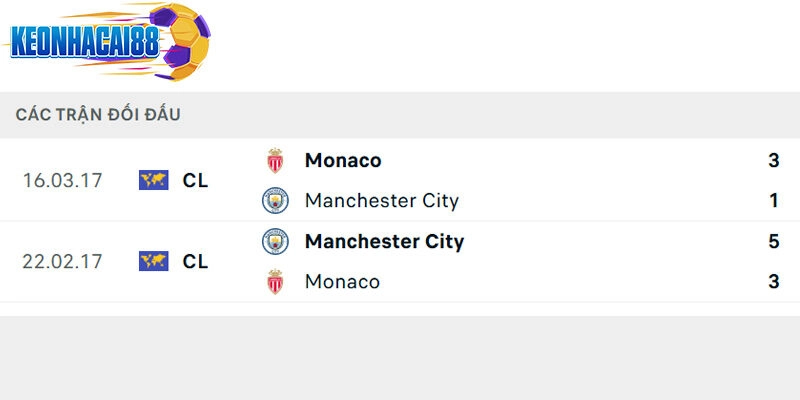800x400 pixels.
Task: Open Manchester City in the 16.03.17 match
Action: 381,200
